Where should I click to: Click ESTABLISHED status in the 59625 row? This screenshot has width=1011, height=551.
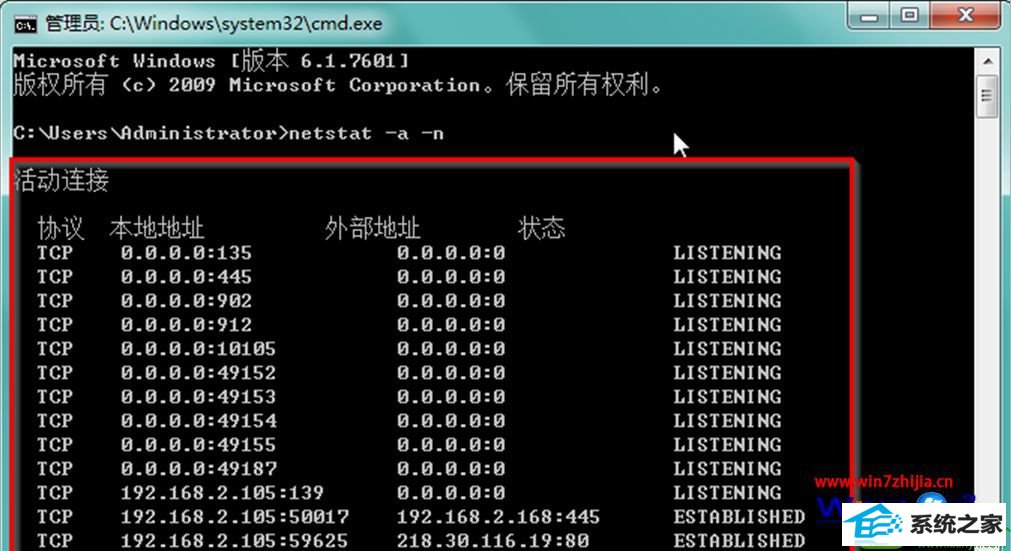pos(740,540)
